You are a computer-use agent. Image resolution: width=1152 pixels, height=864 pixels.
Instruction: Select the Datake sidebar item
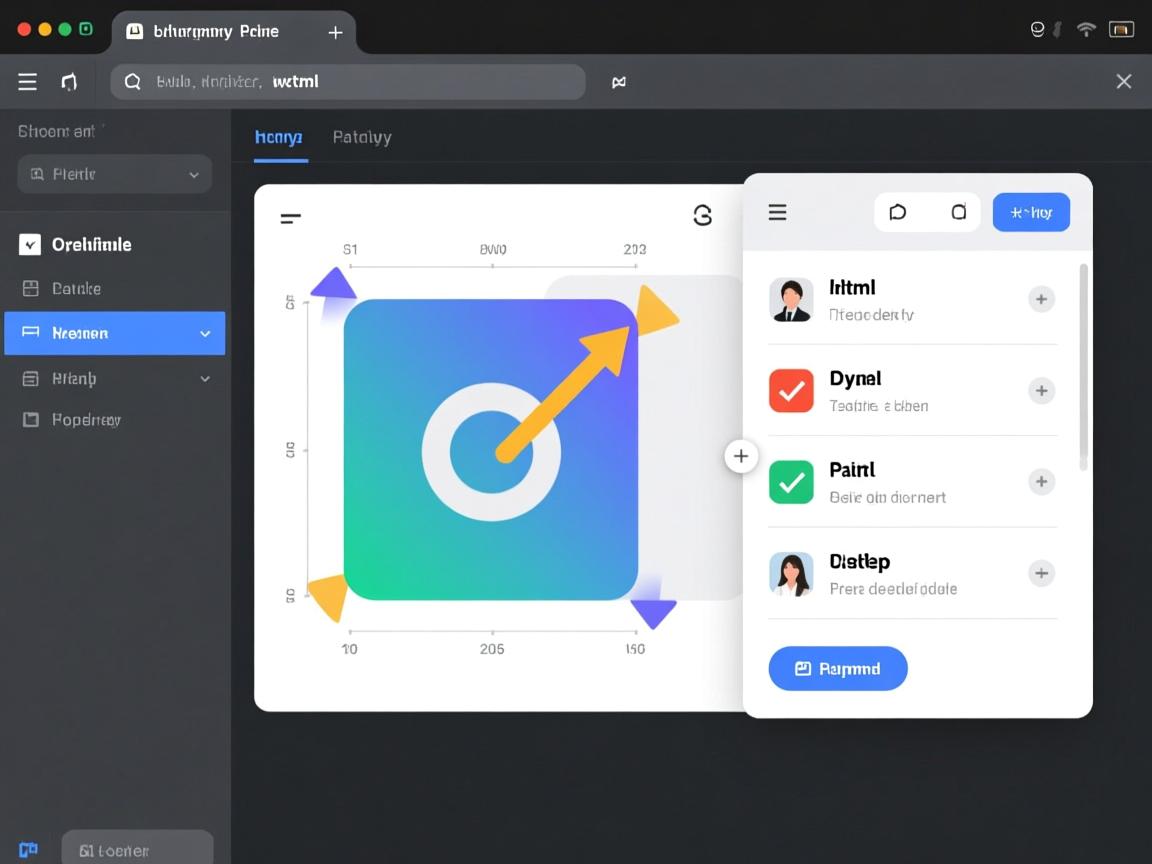(x=76, y=289)
